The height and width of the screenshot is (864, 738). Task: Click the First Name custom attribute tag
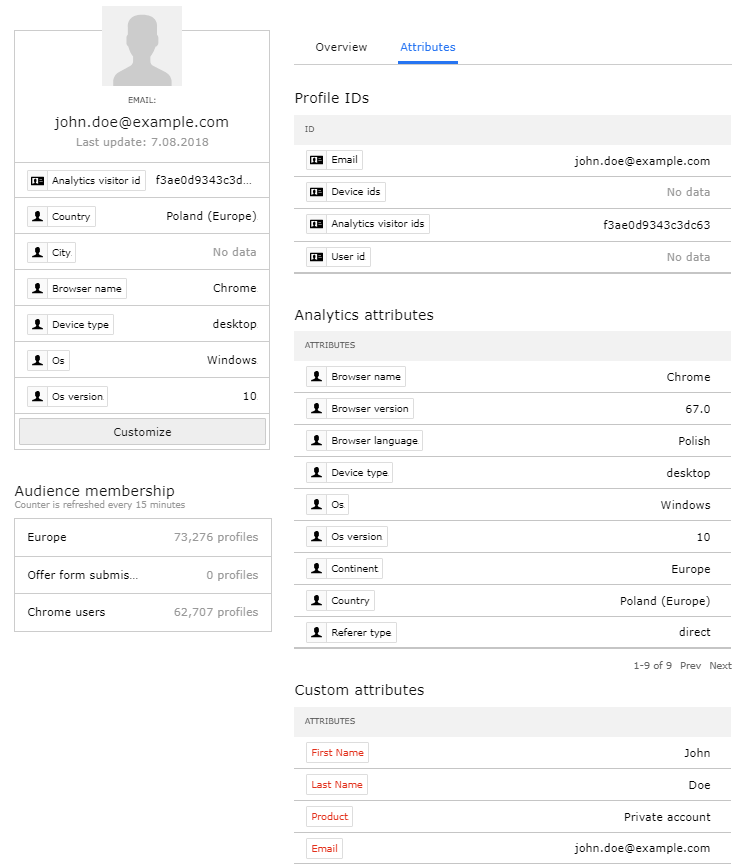click(337, 753)
